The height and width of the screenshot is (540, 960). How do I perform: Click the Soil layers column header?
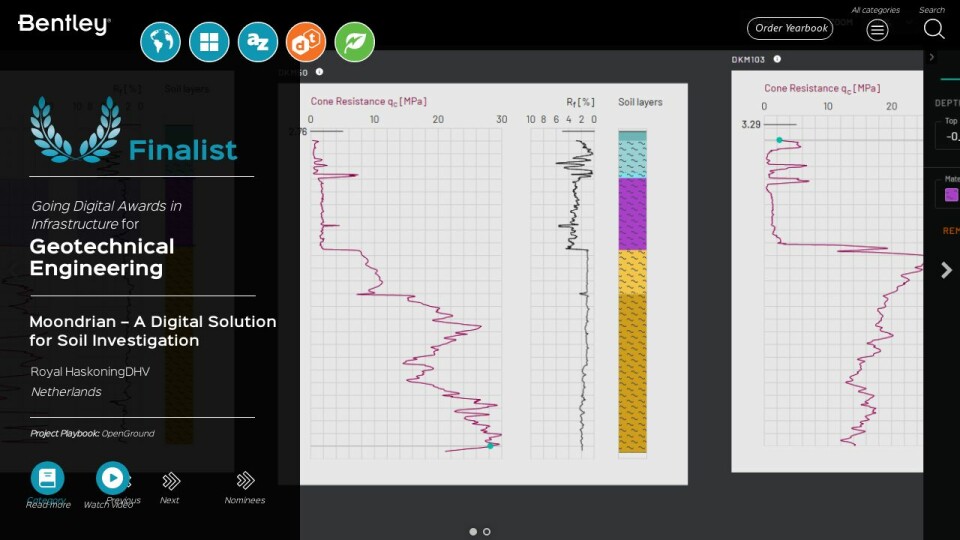(x=640, y=102)
